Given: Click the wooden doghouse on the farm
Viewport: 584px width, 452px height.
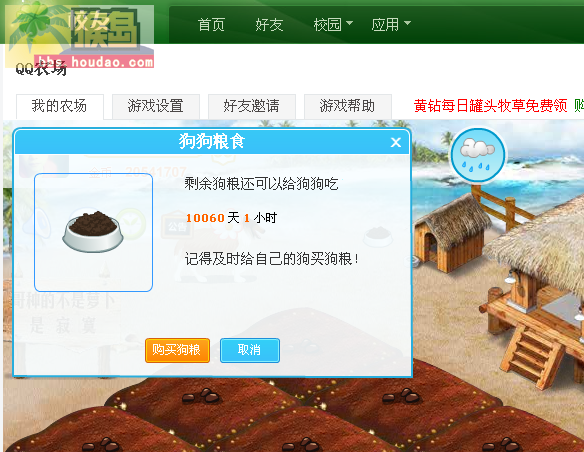Looking at the screenshot, I should [x=450, y=235].
